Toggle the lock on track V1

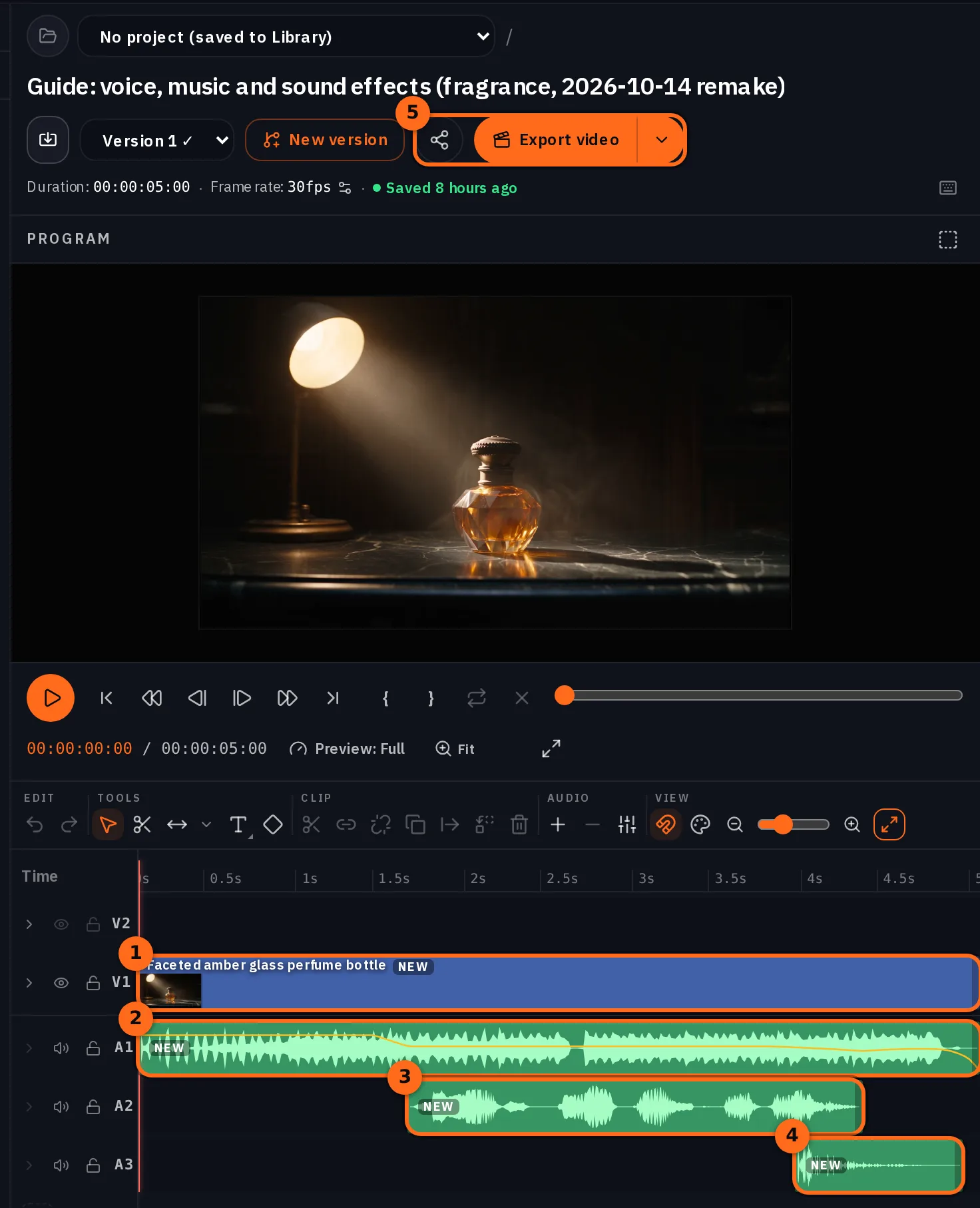[93, 983]
